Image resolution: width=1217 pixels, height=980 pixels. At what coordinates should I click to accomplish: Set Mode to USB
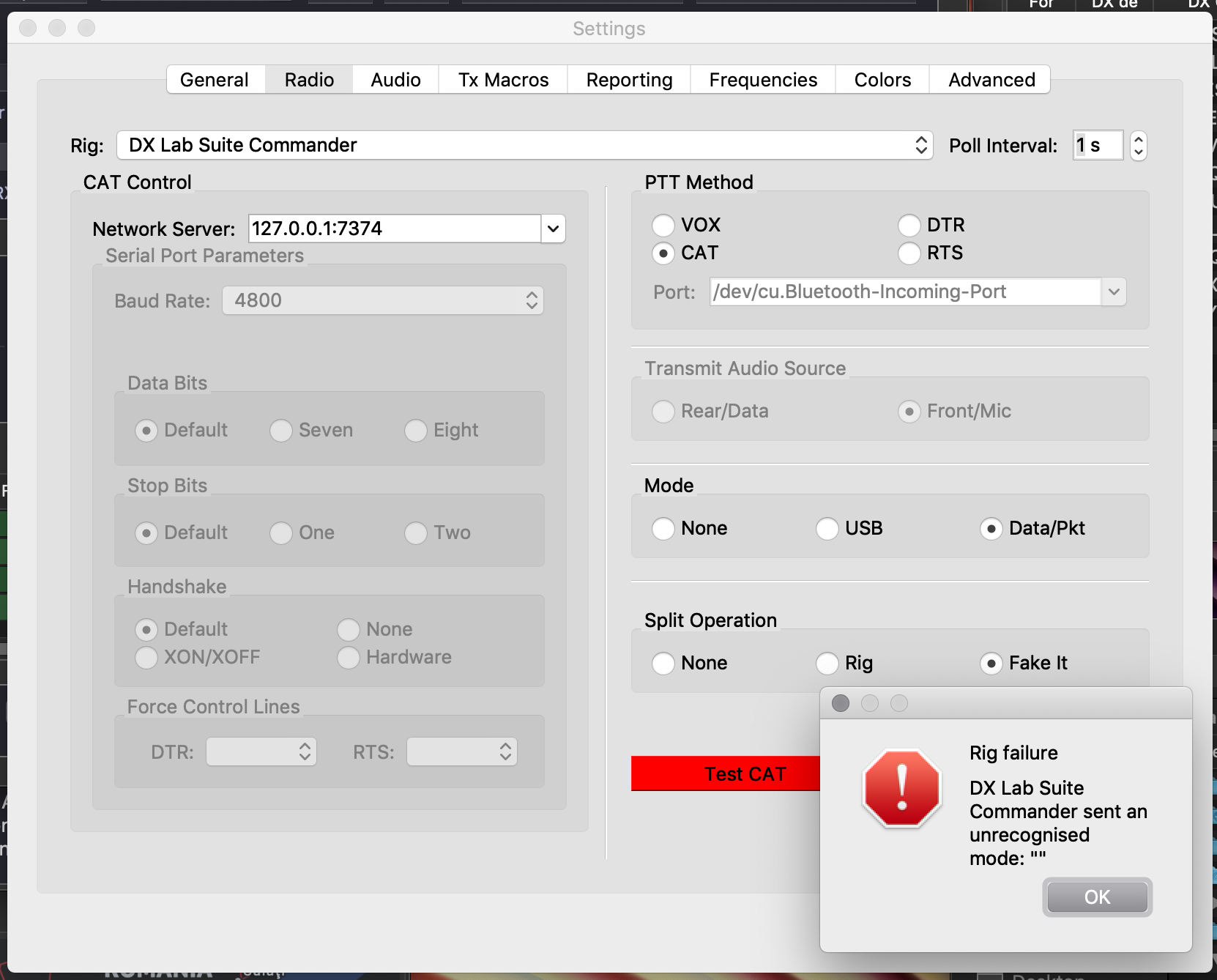pos(827,528)
